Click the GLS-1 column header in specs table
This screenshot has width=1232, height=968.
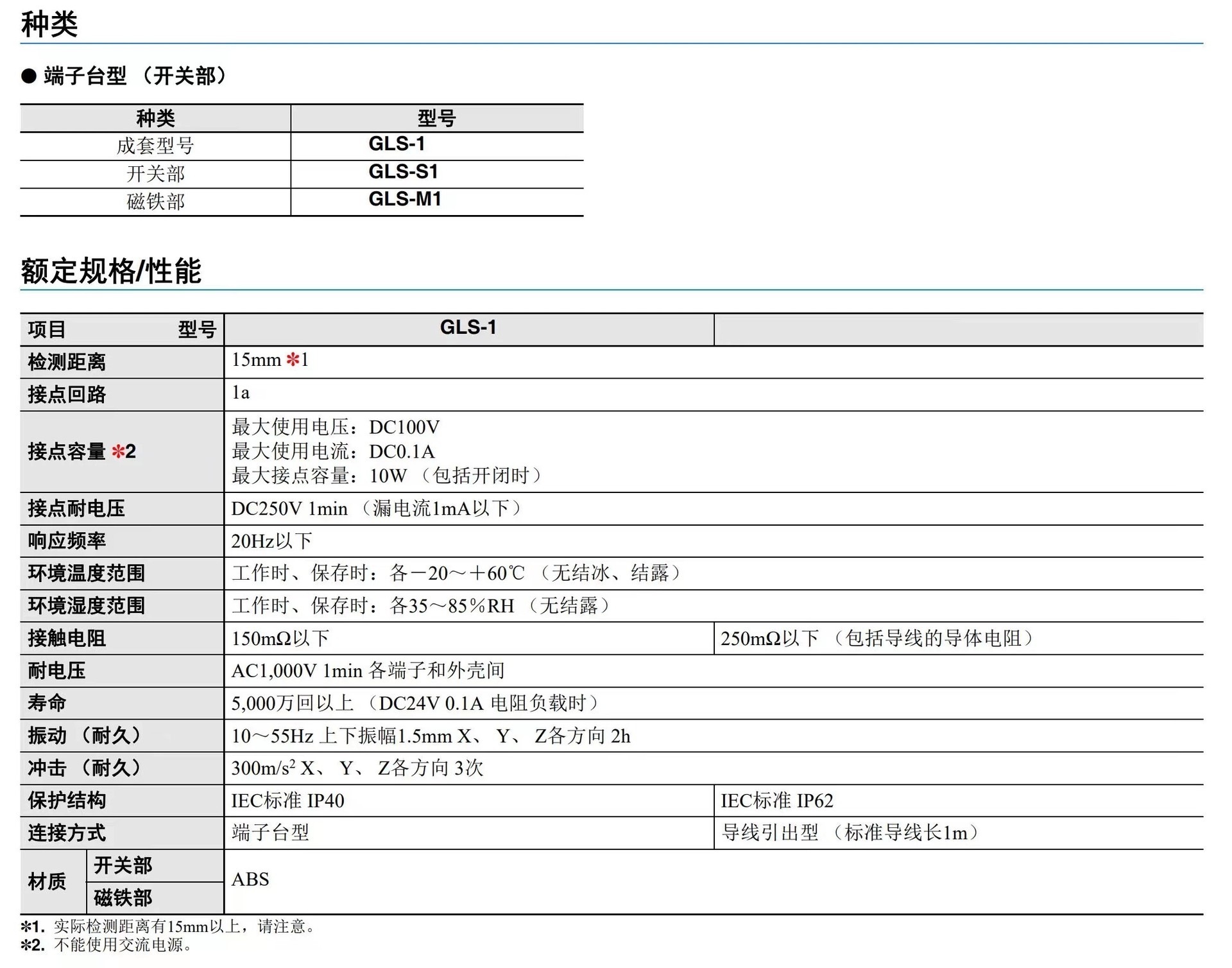[x=469, y=328]
